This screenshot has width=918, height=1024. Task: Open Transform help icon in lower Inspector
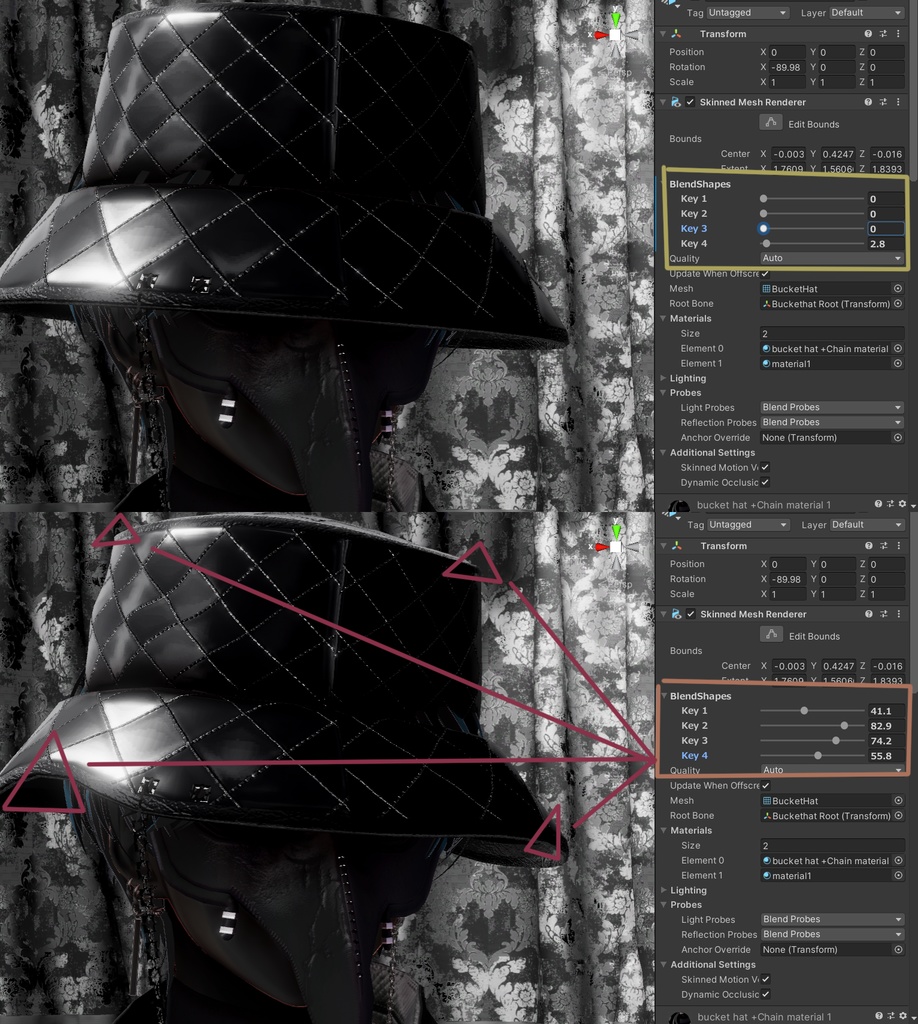tap(868, 545)
